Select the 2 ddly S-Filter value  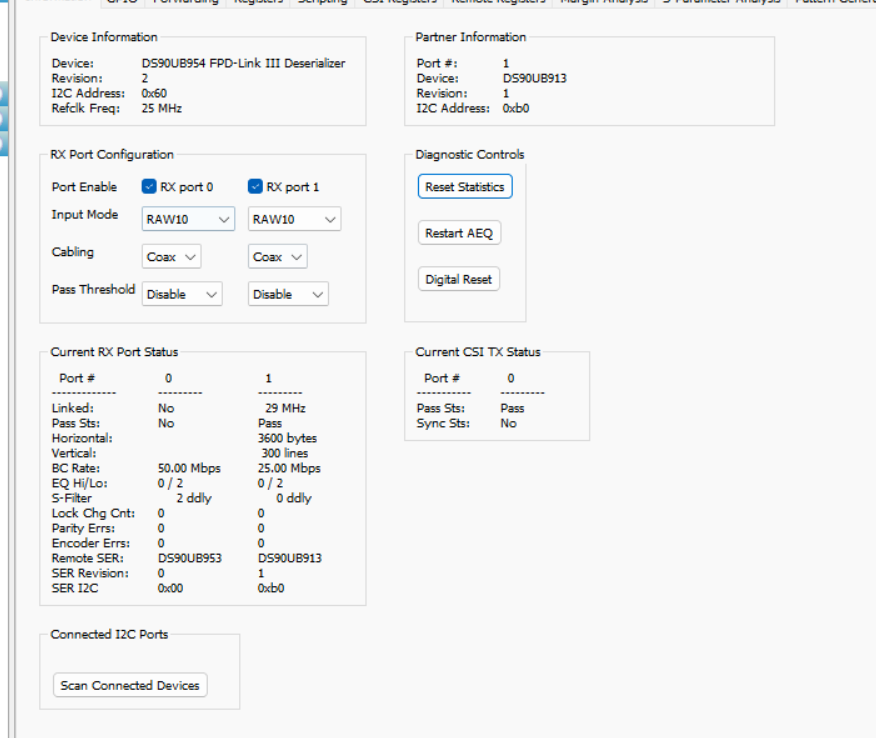pos(194,498)
